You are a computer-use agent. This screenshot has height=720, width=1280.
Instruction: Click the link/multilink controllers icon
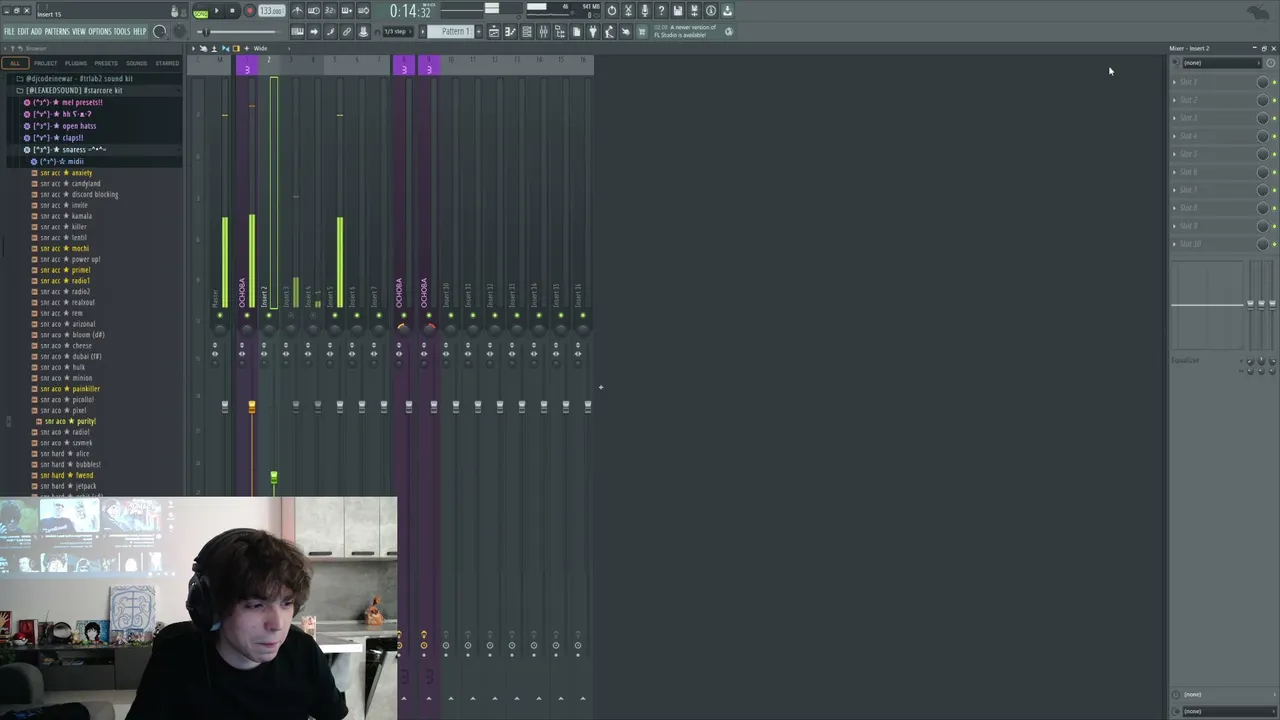click(346, 32)
